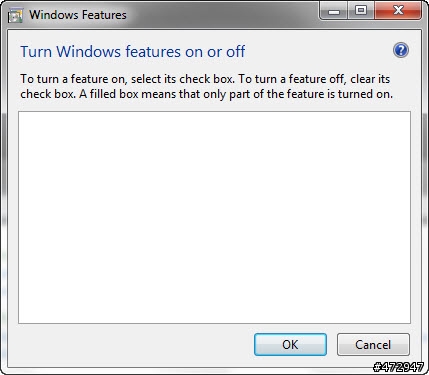Confirm changes with the OK button

click(x=290, y=344)
